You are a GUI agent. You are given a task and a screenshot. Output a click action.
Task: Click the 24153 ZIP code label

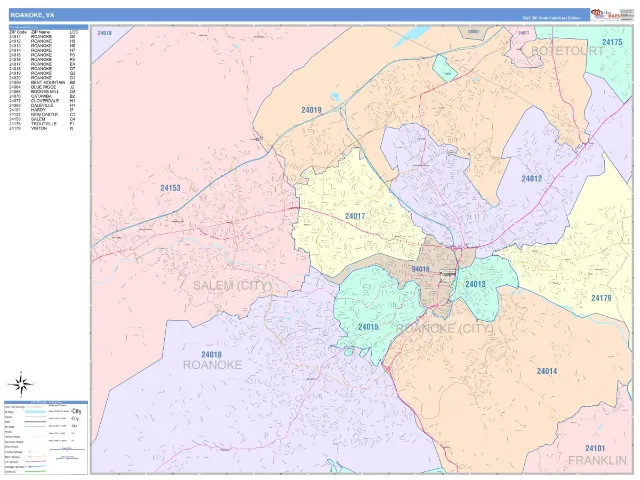tap(170, 188)
